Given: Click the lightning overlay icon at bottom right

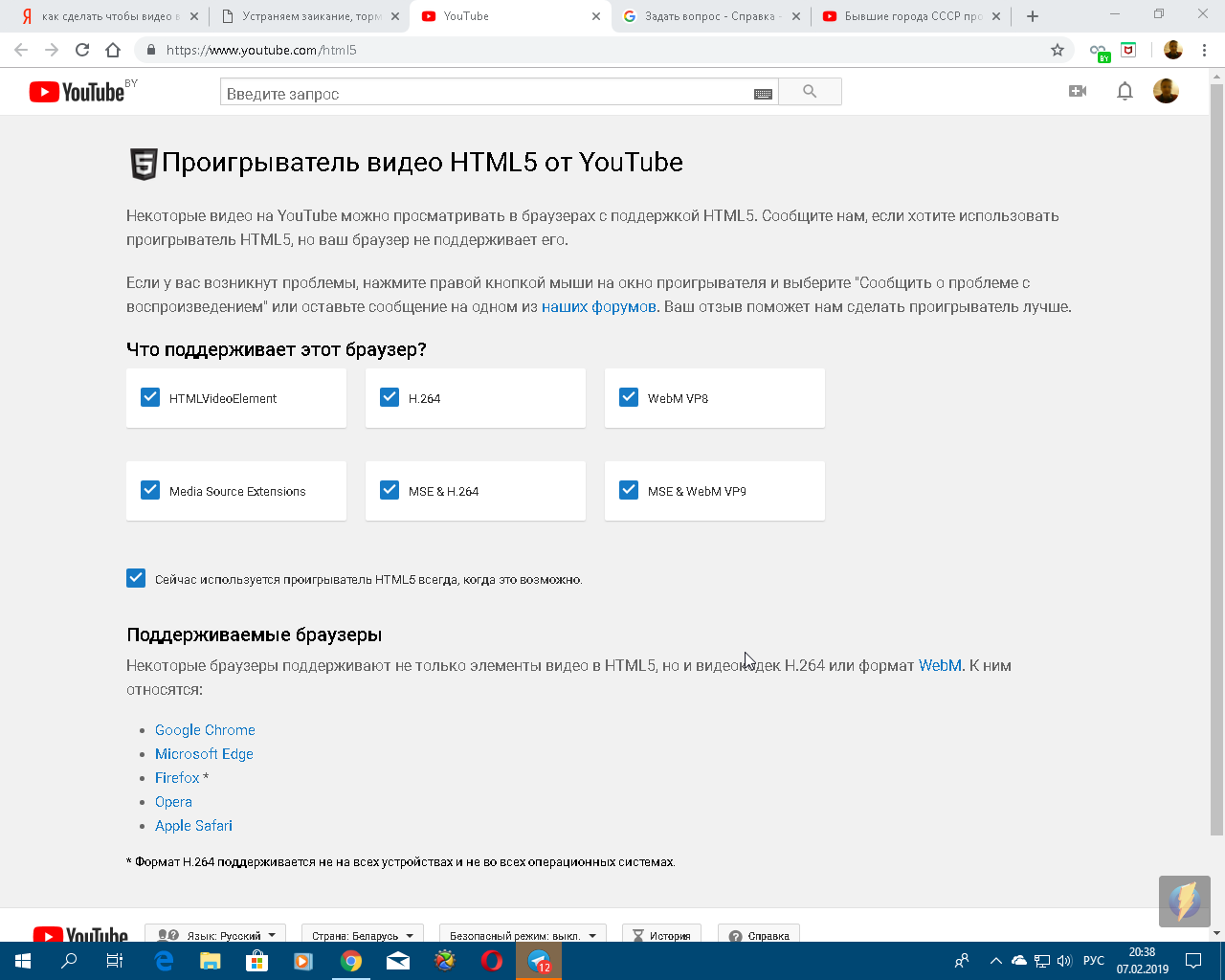Looking at the screenshot, I should (1185, 901).
